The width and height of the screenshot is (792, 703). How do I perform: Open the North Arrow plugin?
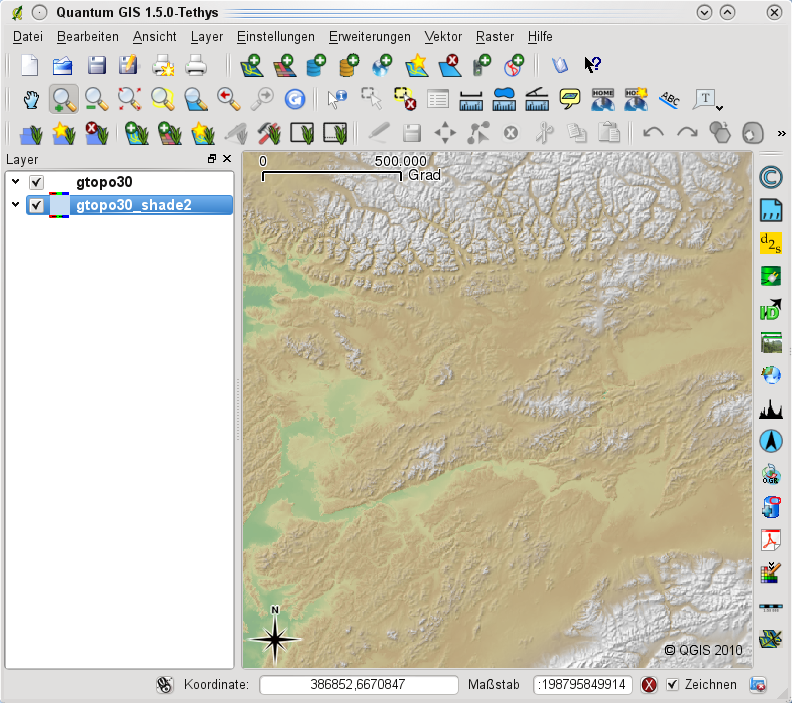point(771,441)
